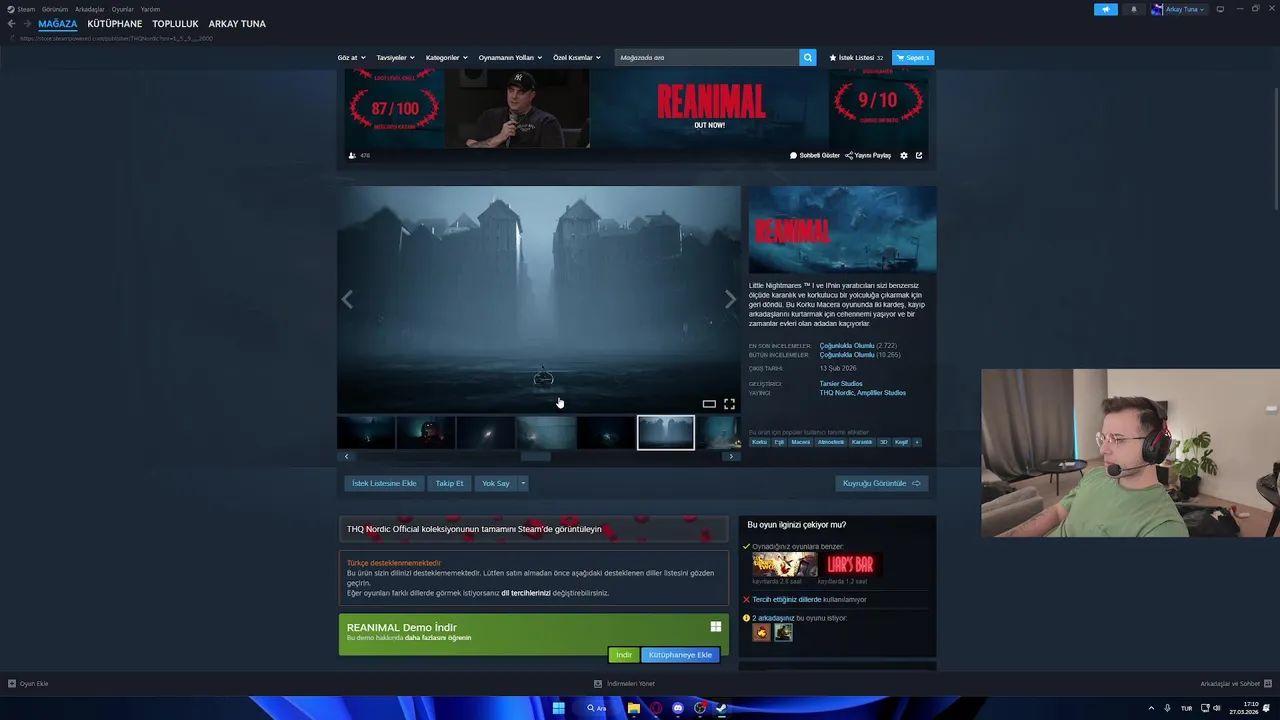Click the broadcast viewers count icon
1280x720 pixels.
(352, 156)
